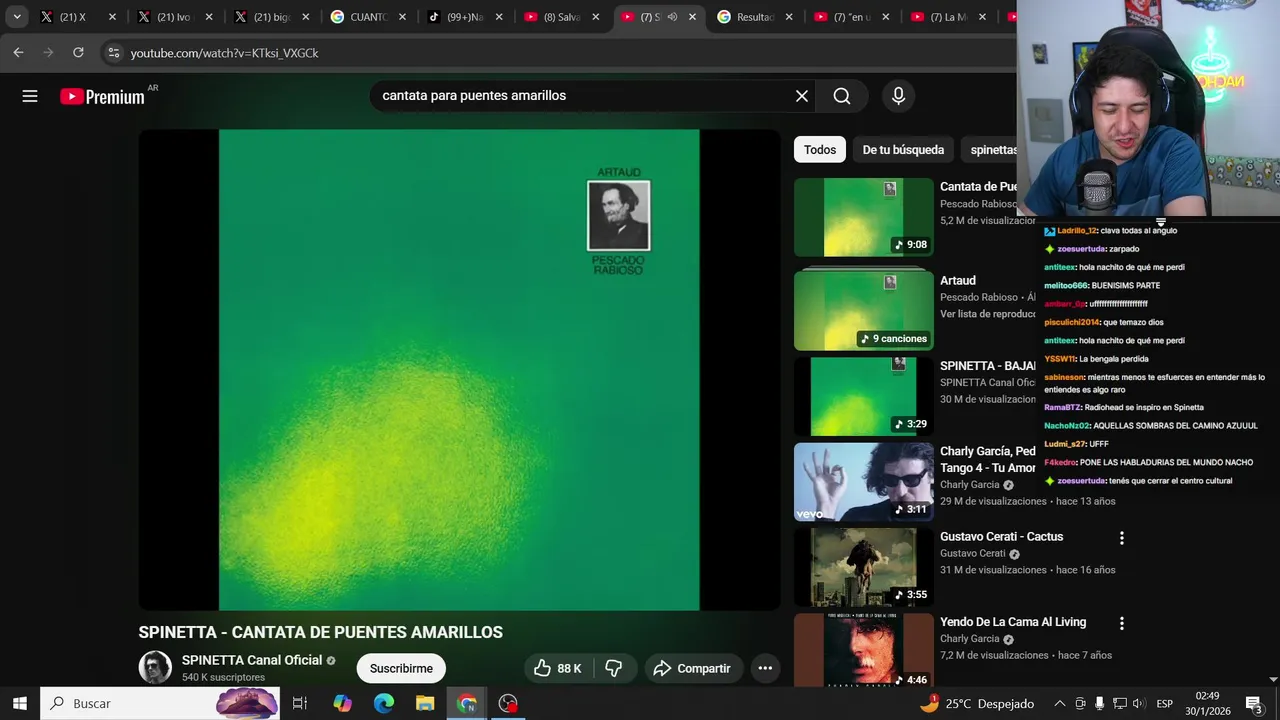Open the Charly García 3:11 vevo thumbnail

864,482
